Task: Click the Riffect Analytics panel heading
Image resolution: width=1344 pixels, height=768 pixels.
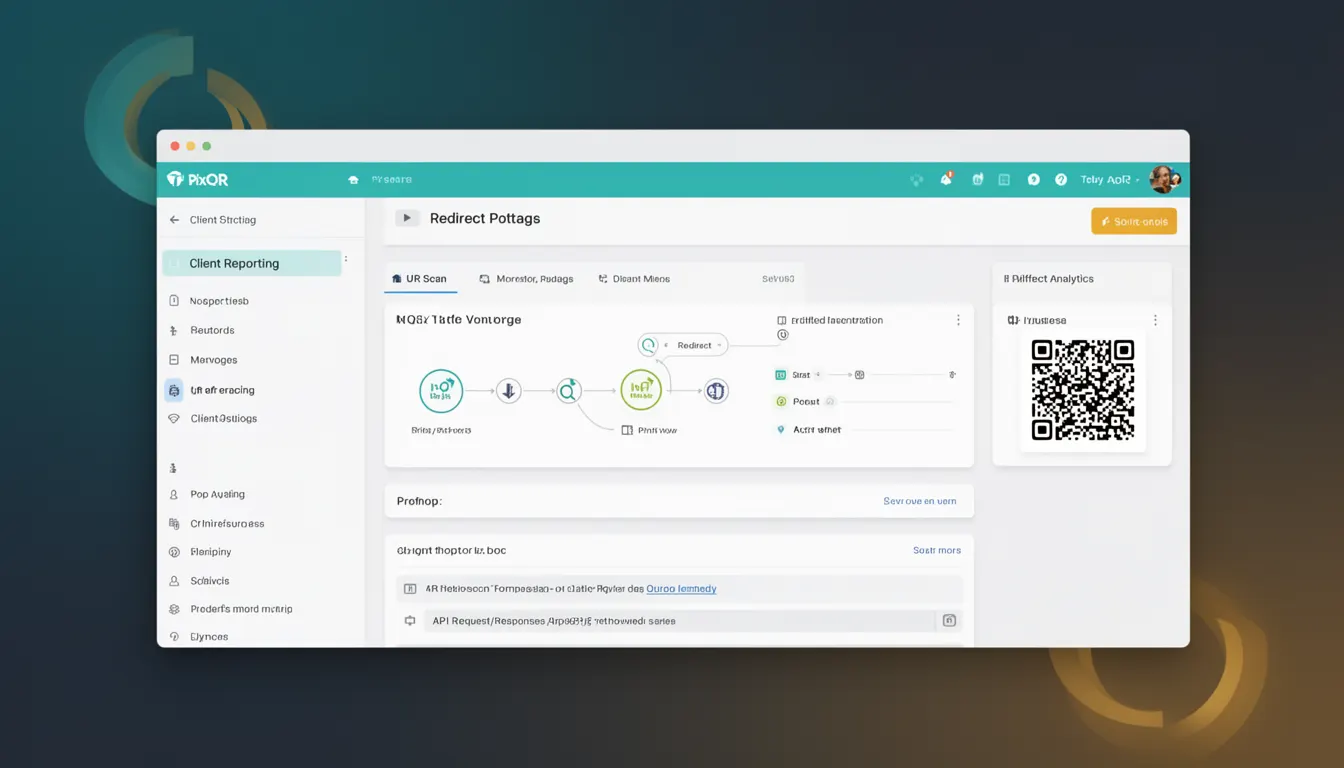Action: tap(1049, 279)
